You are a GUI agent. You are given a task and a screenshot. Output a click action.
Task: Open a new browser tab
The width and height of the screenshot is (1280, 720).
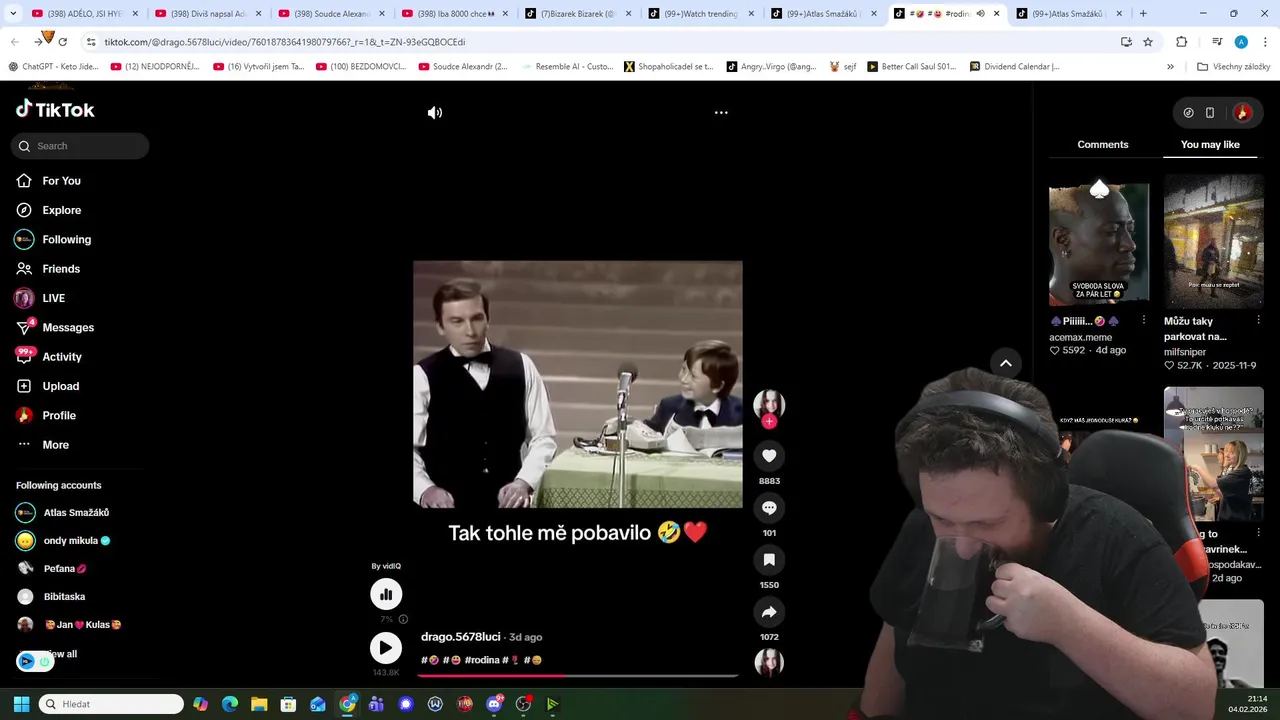pyautogui.click(x=1143, y=14)
